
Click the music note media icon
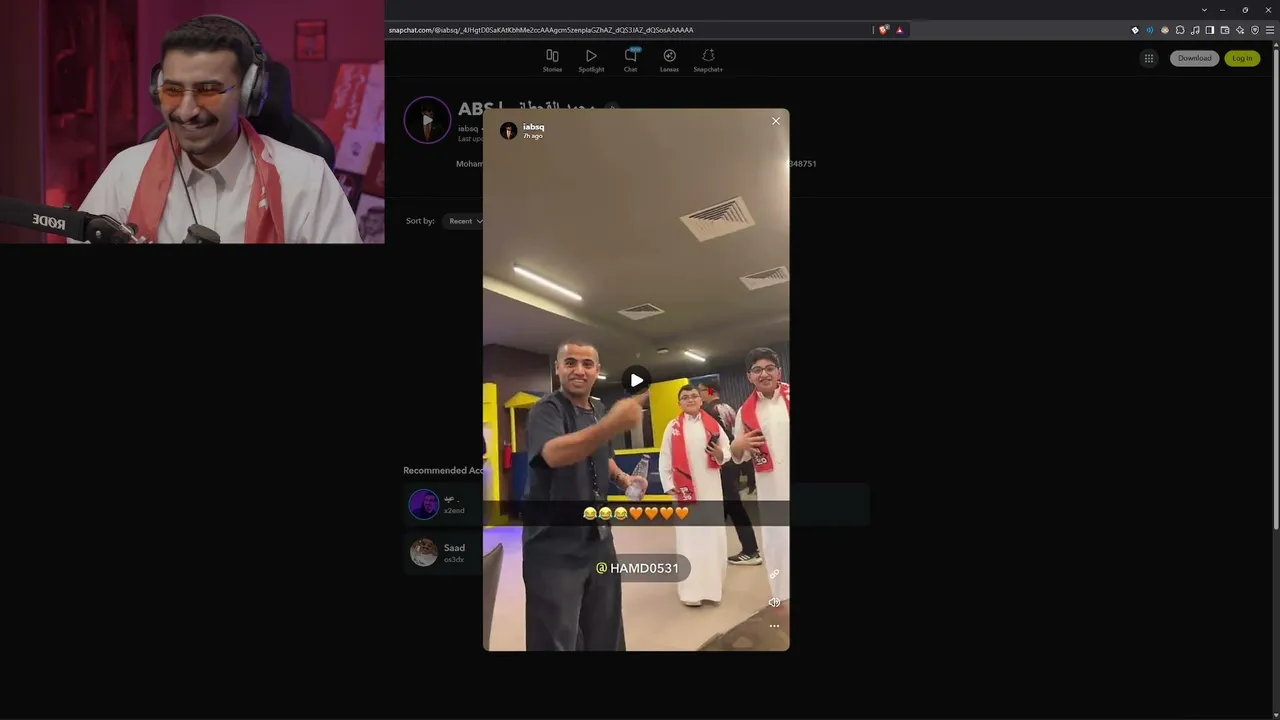coord(1195,30)
